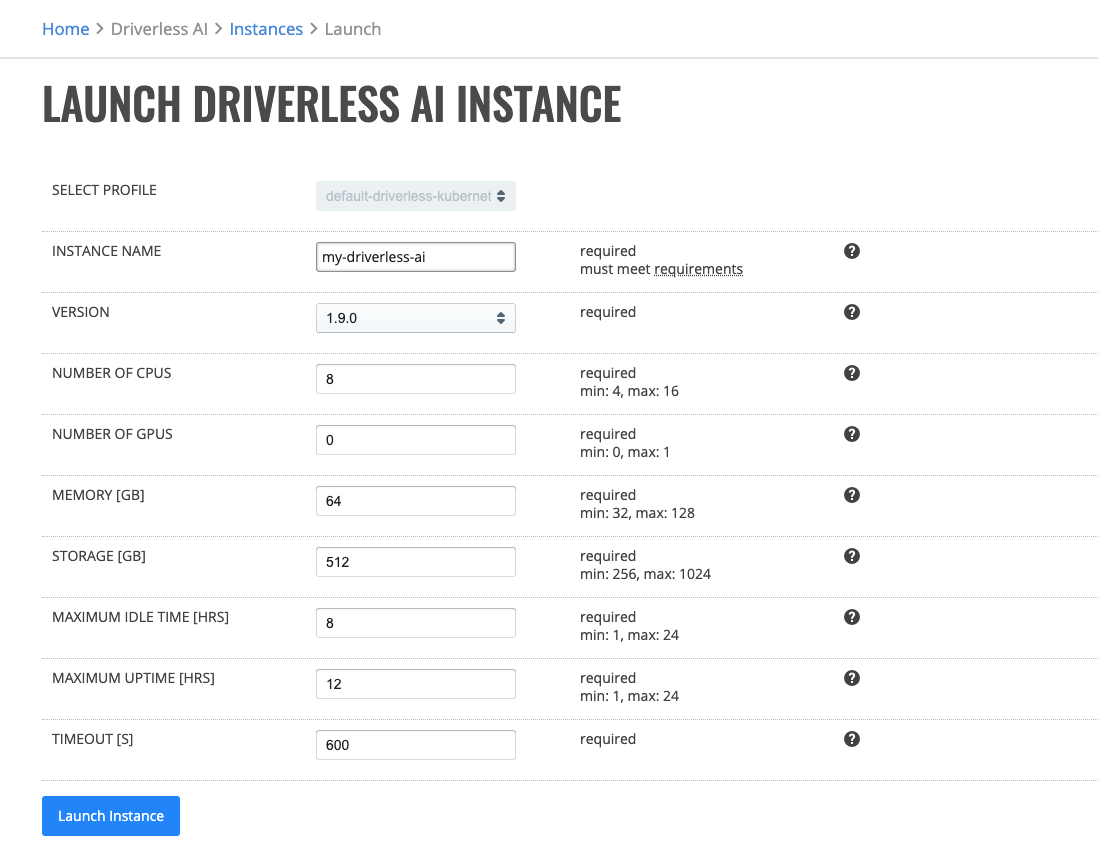Open help icon for Instance Name
Viewport: 1119px width, 856px height.
851,251
